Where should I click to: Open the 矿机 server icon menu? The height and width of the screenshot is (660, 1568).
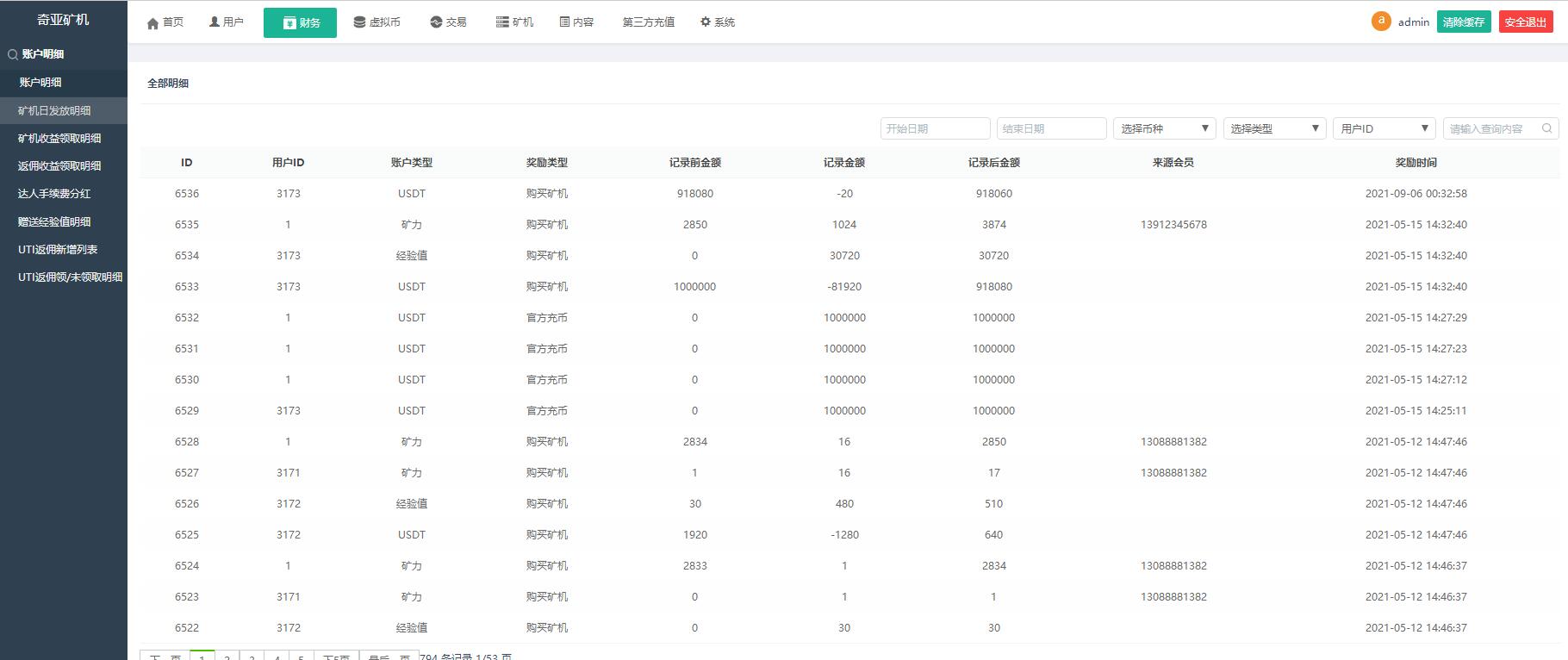click(x=502, y=22)
